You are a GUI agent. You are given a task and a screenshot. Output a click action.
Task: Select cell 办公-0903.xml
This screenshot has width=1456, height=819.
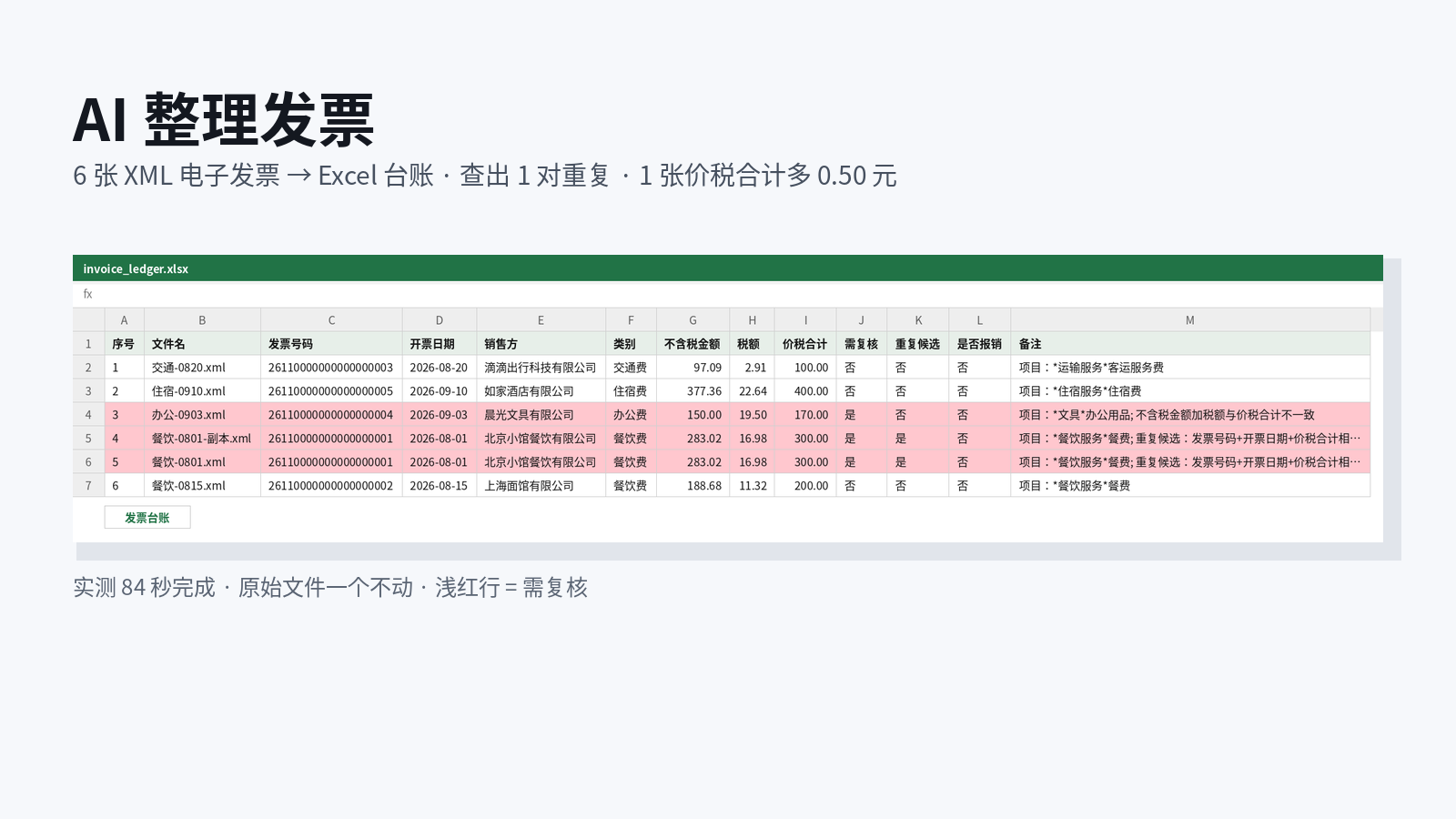tap(203, 415)
